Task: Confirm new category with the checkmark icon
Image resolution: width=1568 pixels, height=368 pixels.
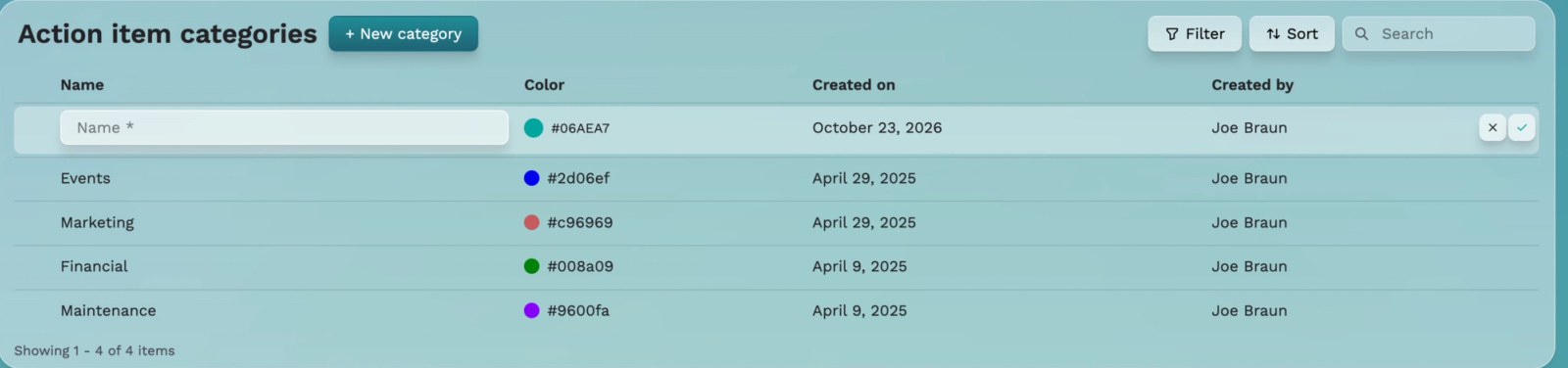Action: (x=1522, y=127)
